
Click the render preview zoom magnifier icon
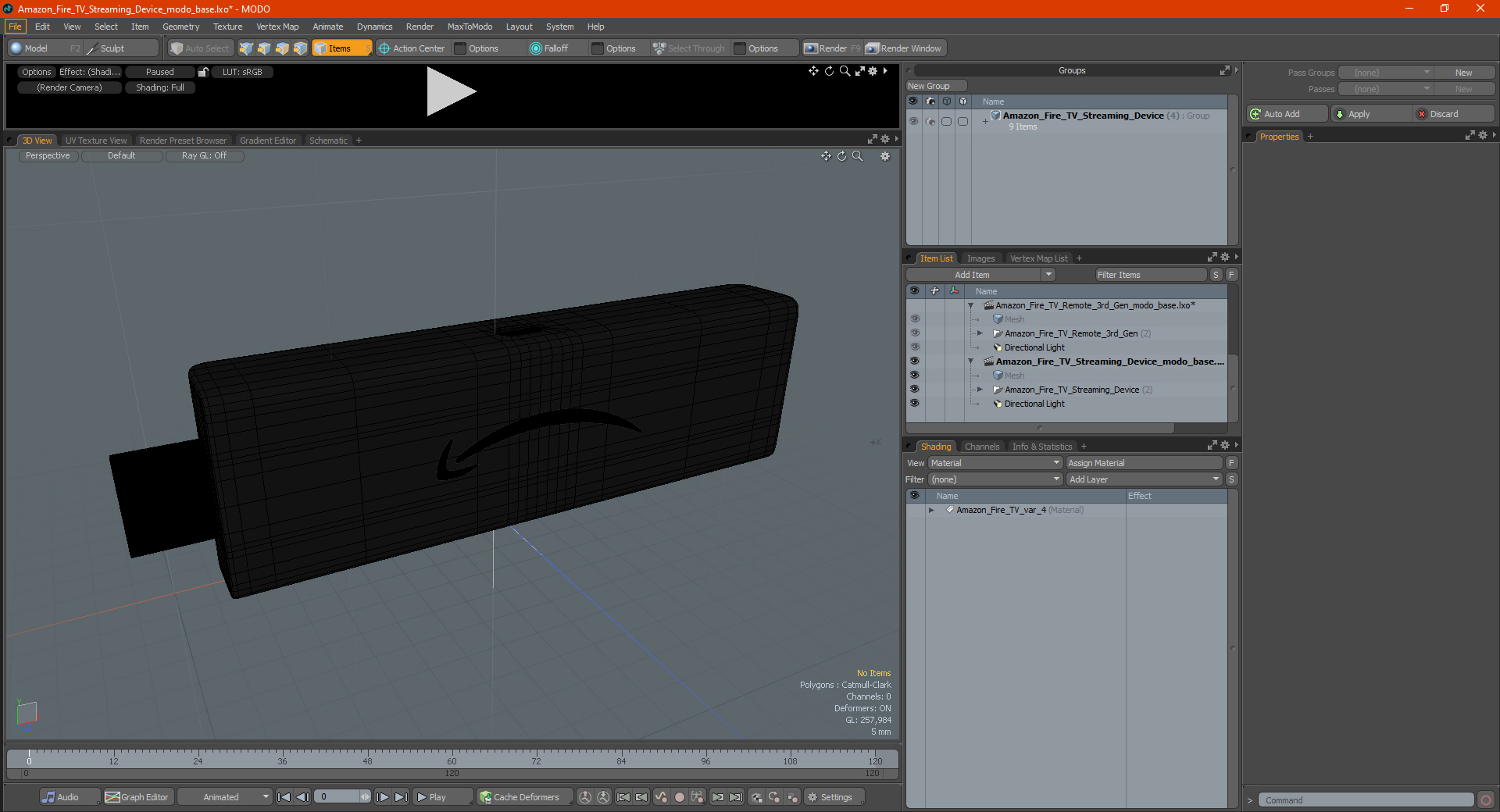[x=845, y=71]
